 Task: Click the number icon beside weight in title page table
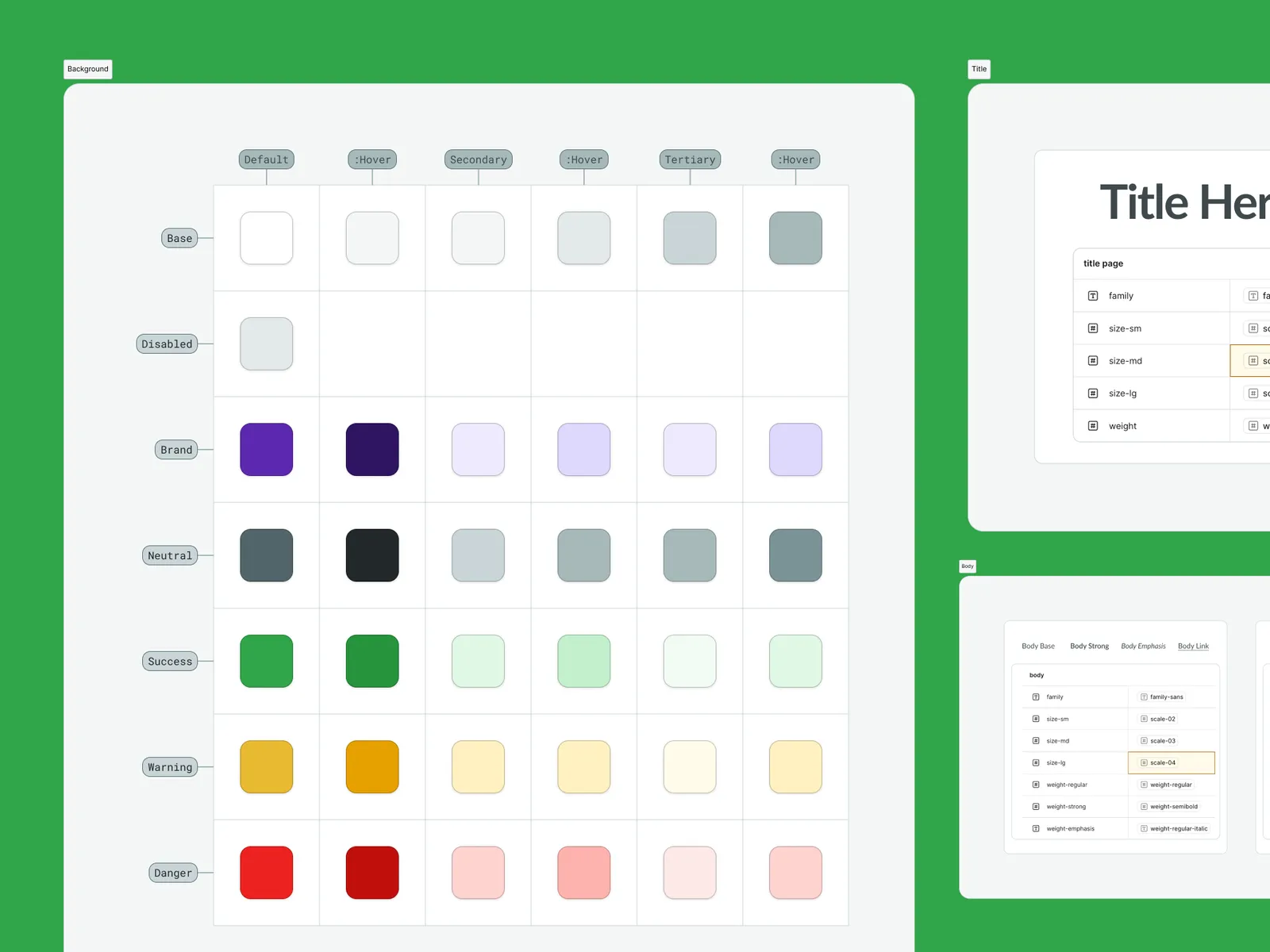[1093, 426]
